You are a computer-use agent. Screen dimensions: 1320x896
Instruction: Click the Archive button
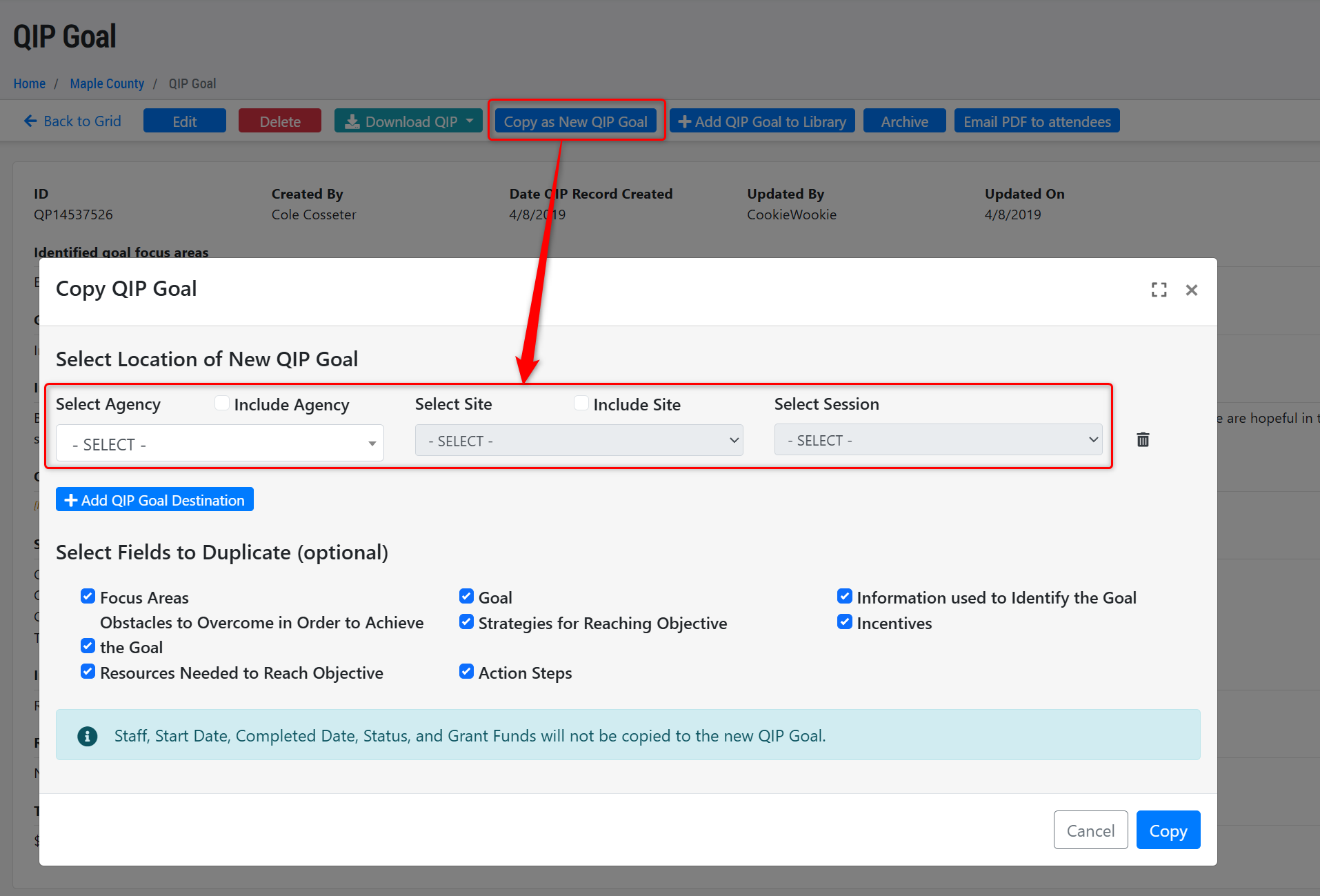905,121
